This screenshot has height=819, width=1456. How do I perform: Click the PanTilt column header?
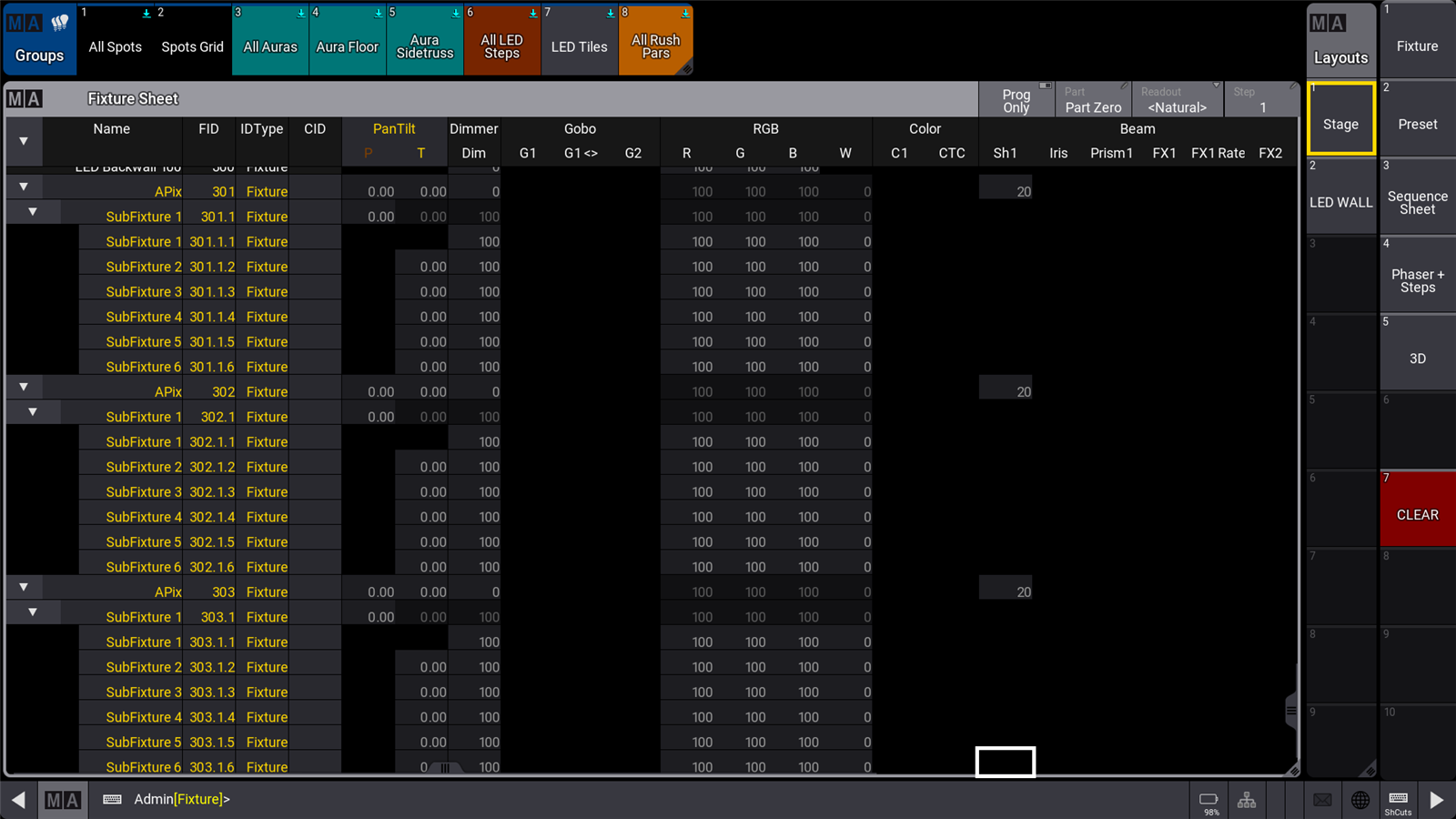pyautogui.click(x=394, y=129)
